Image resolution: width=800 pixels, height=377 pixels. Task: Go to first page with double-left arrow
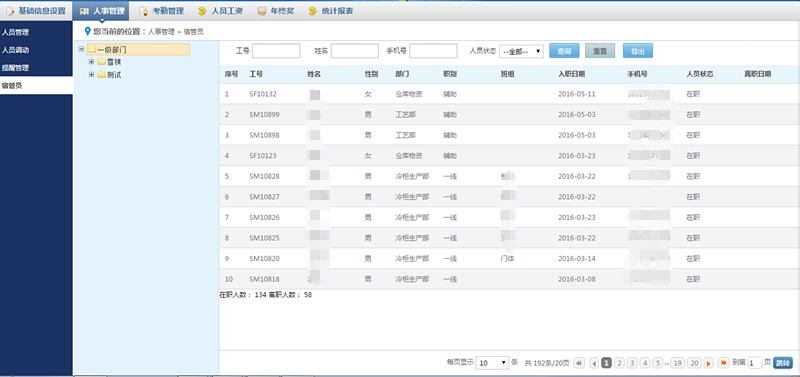tap(579, 363)
